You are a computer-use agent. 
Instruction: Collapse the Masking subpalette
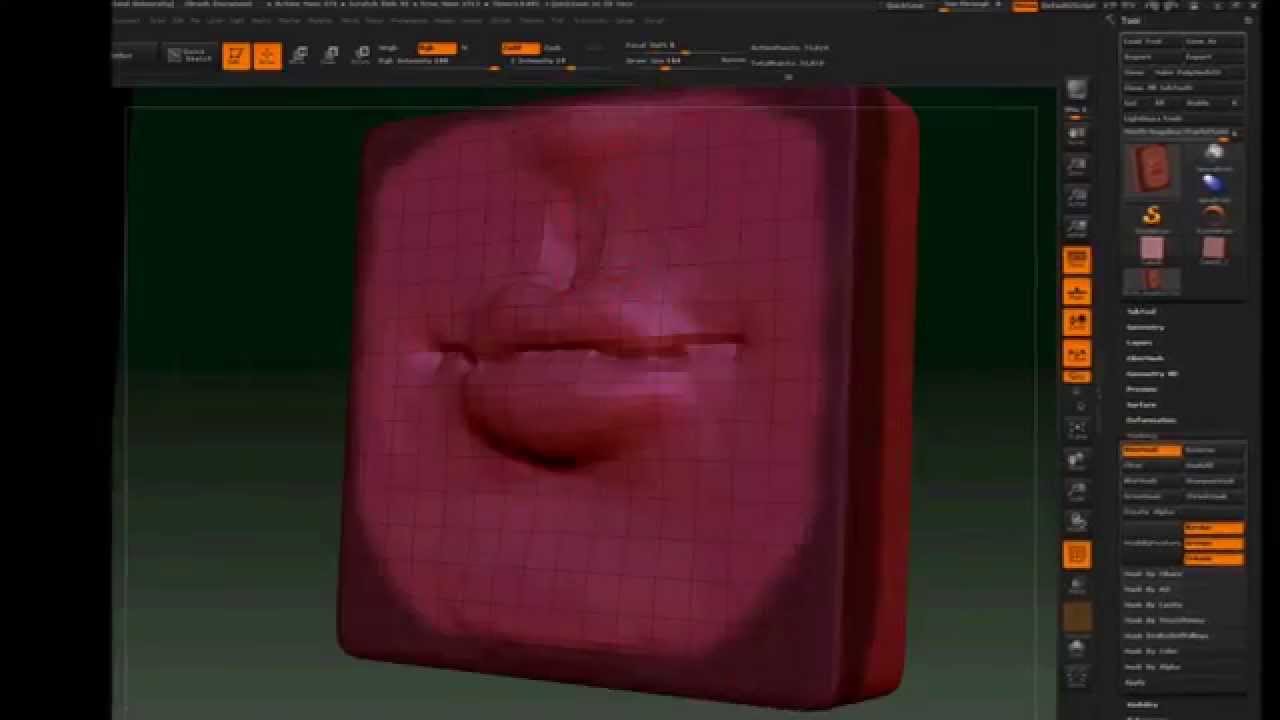1141,435
